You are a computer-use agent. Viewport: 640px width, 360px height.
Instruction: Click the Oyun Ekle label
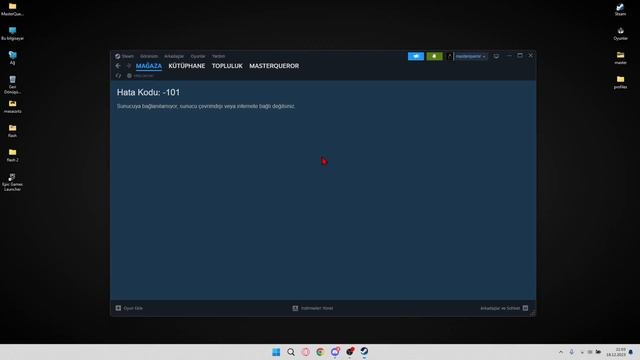[x=133, y=308]
